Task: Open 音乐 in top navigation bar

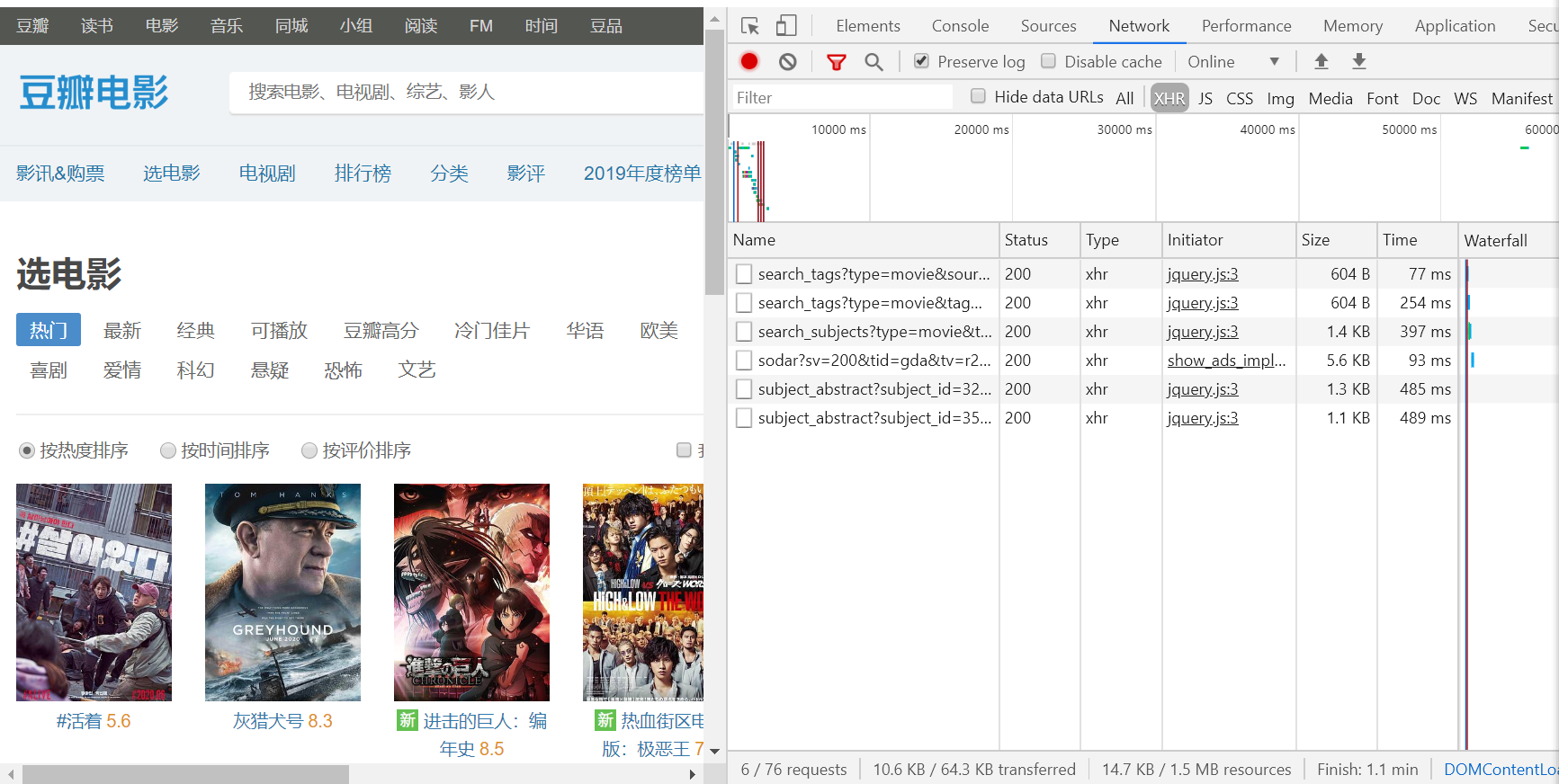Action: click(x=227, y=26)
